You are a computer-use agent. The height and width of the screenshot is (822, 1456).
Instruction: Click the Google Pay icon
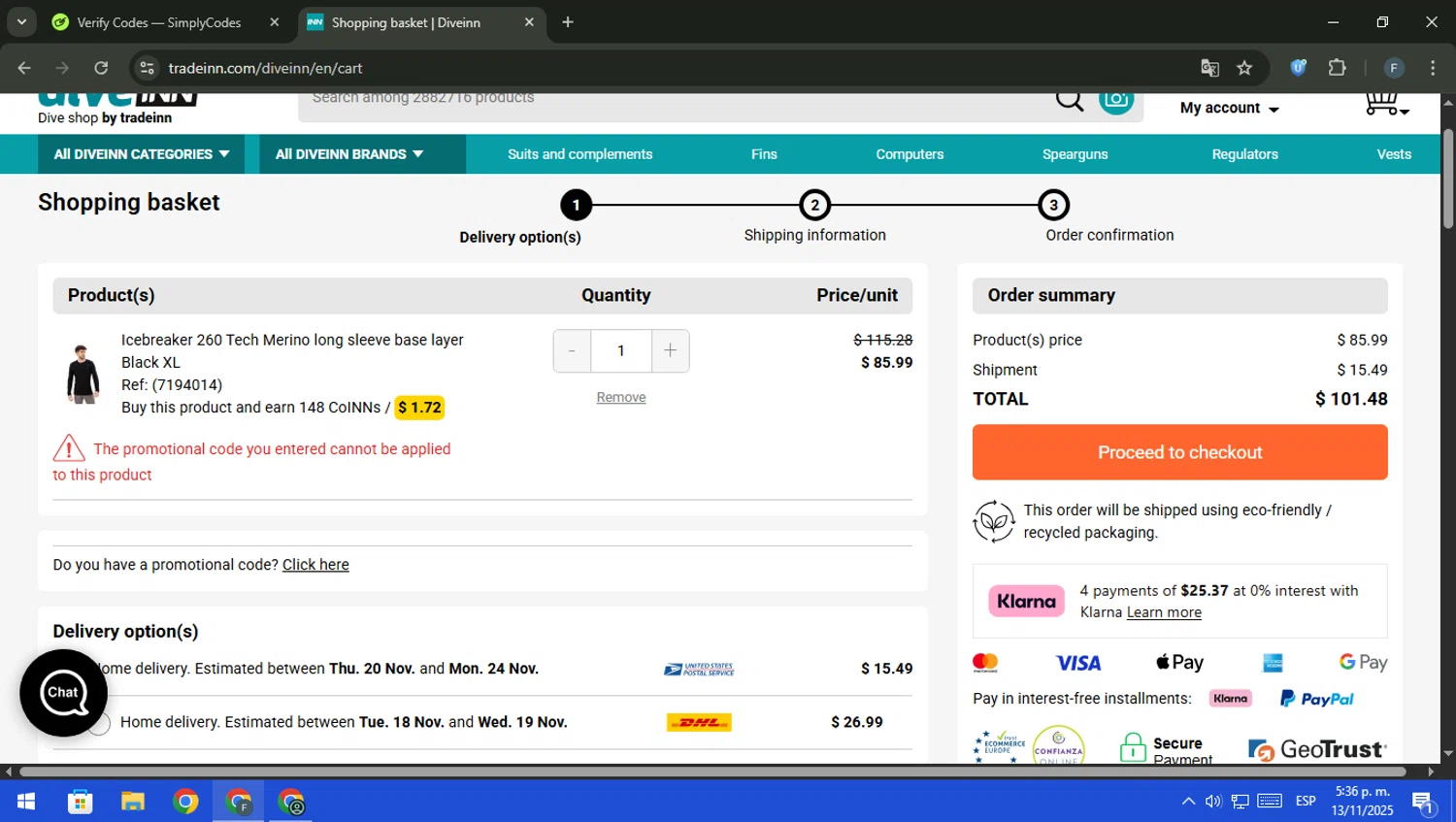1363,662
